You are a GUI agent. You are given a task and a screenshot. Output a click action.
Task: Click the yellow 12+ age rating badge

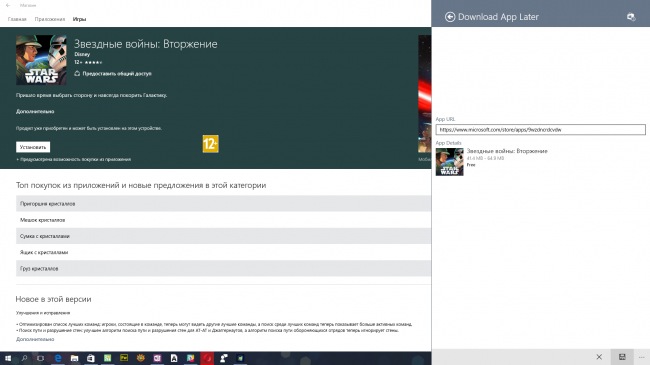[x=211, y=144]
